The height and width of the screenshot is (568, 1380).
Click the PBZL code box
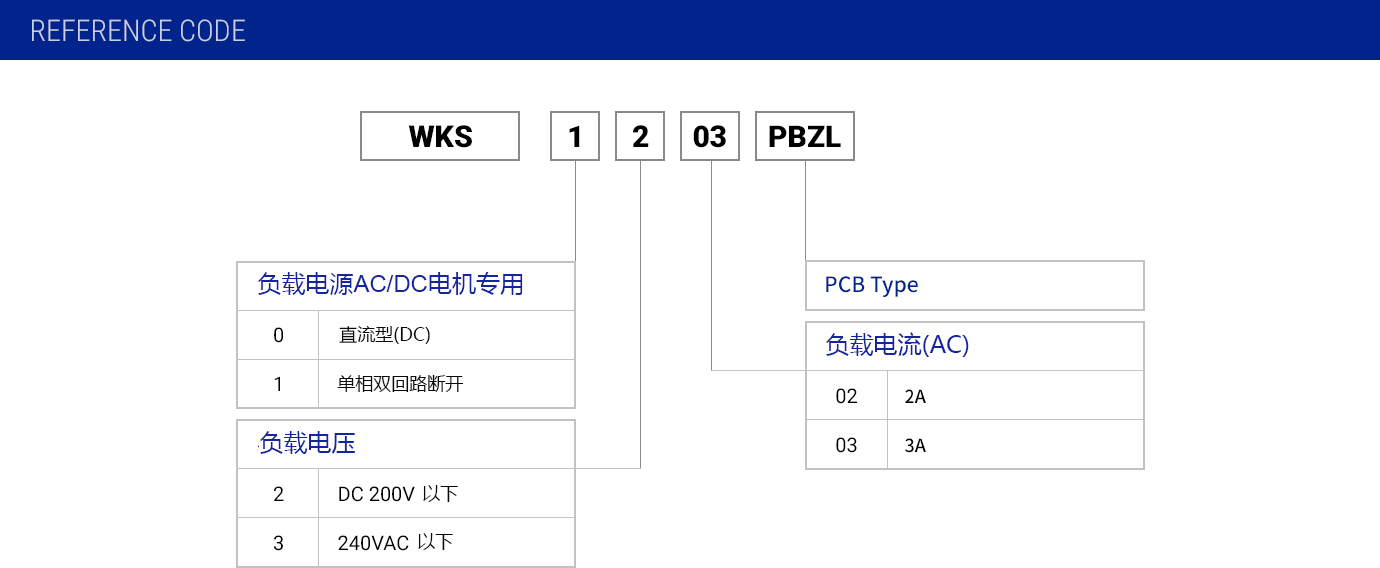tap(804, 136)
